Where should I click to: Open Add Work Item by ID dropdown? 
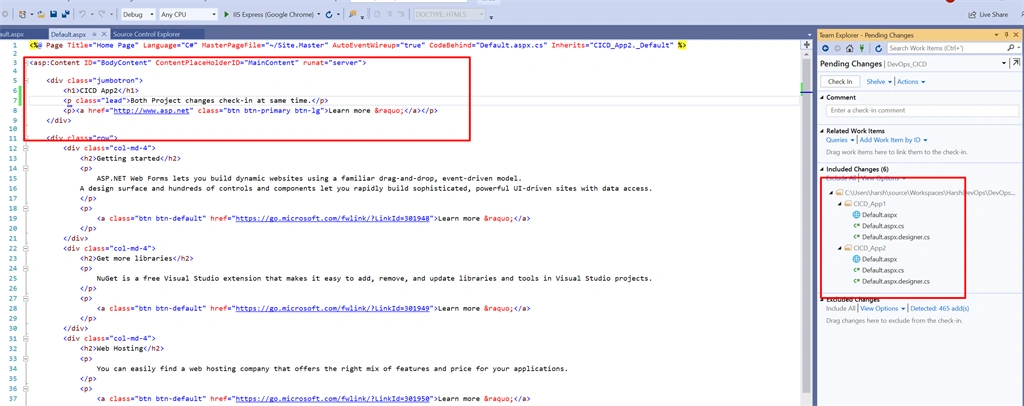(x=893, y=140)
